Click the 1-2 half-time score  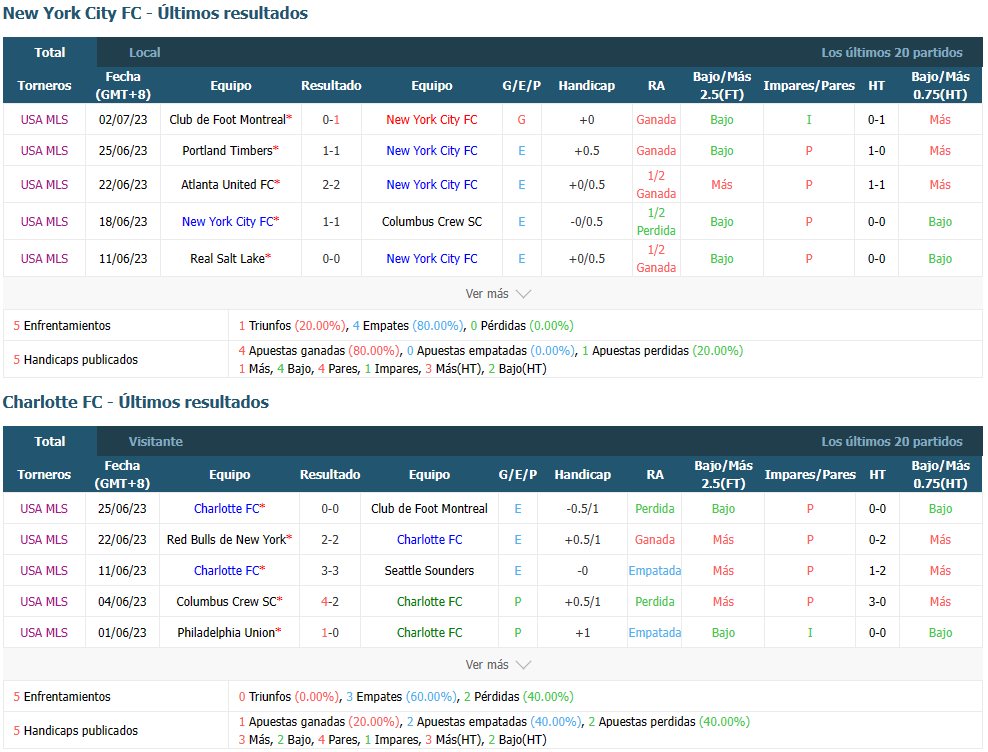[x=877, y=570]
